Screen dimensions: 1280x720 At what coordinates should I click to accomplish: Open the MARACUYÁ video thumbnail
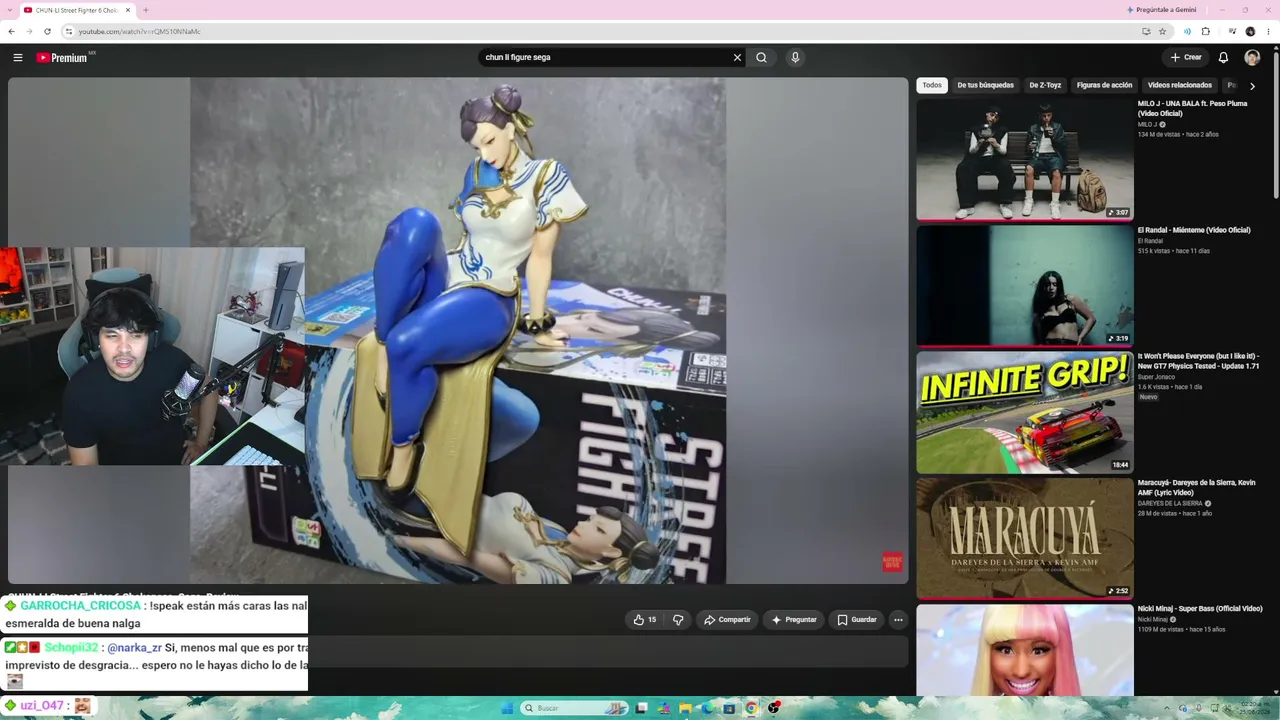coord(1025,538)
